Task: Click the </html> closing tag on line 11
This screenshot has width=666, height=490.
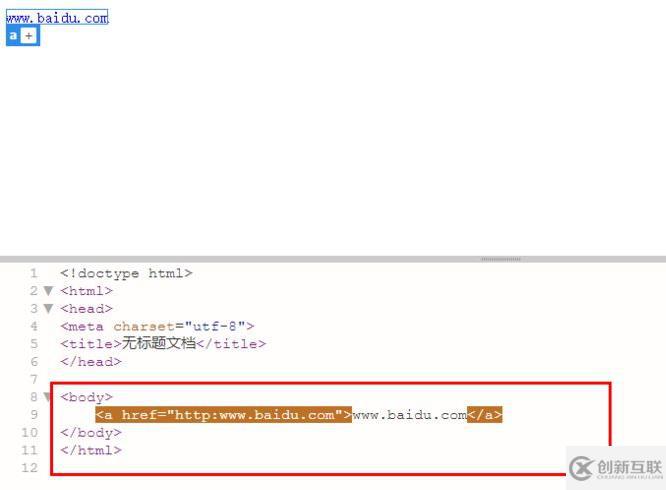Action: point(91,450)
